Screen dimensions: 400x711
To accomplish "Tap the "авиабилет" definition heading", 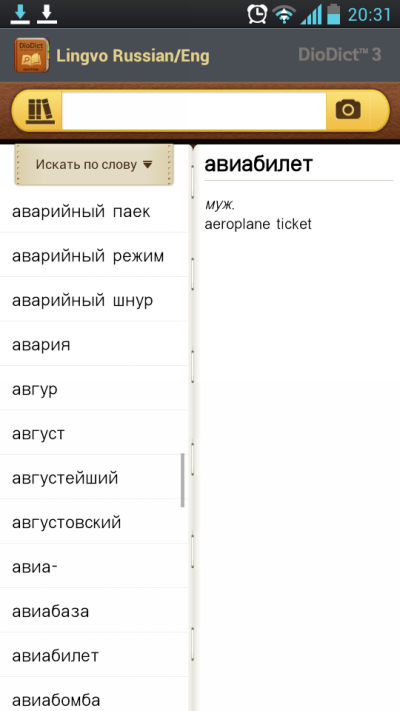I will [x=259, y=164].
